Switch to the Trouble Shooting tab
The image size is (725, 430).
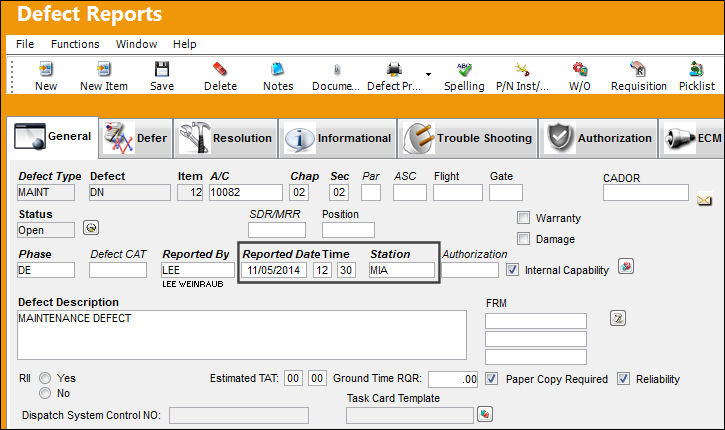467,138
